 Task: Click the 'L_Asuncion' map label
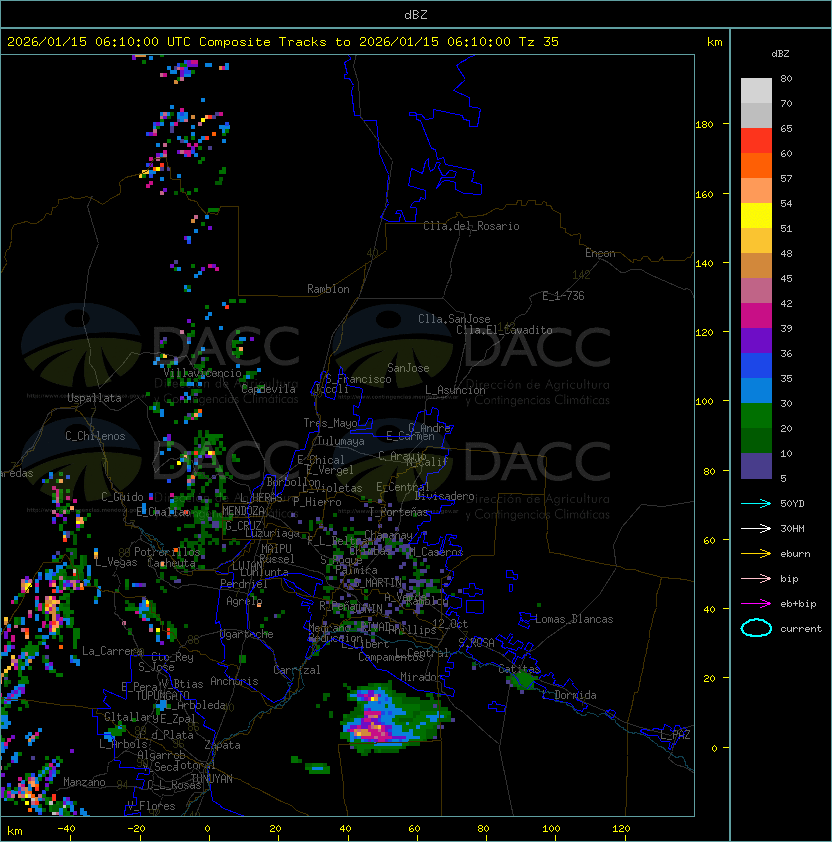coord(455,390)
